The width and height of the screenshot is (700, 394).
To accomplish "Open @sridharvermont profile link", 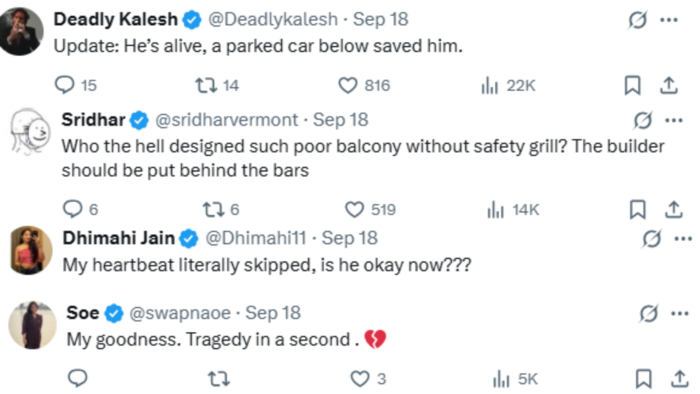I will [x=226, y=120].
